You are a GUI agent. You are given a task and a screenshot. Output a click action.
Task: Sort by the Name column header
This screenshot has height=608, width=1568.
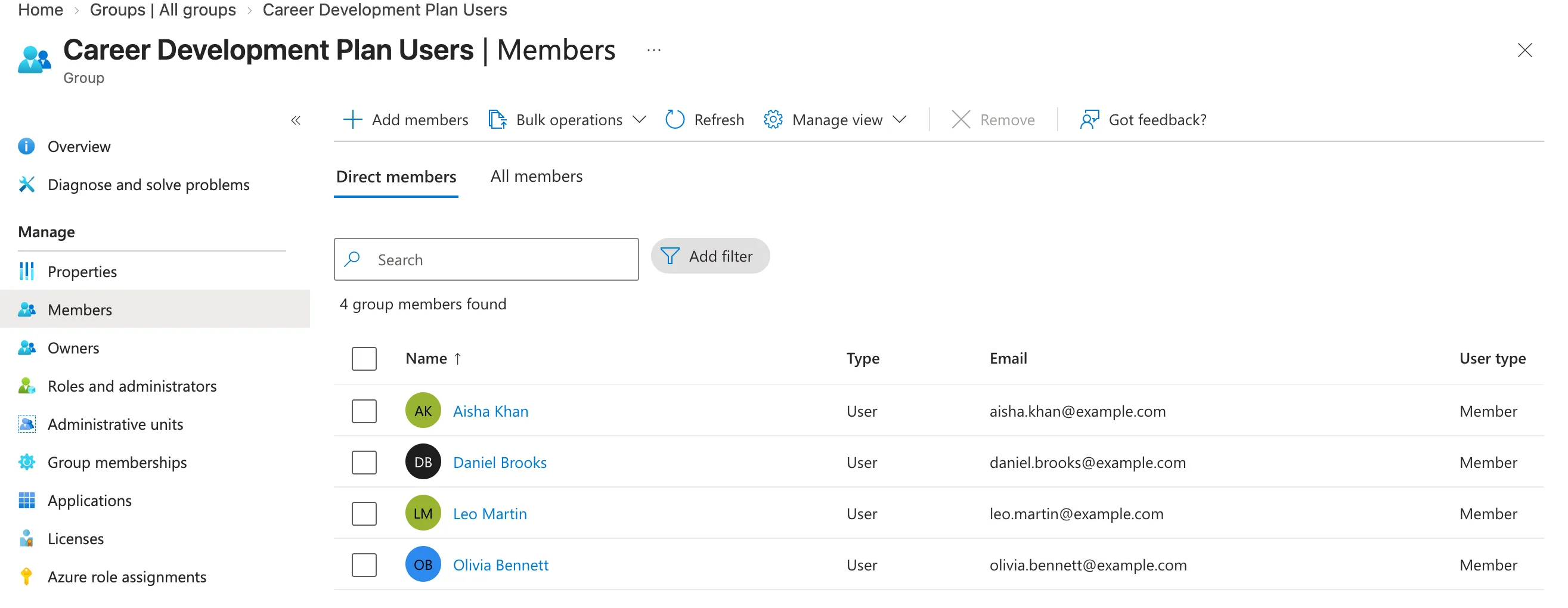pyautogui.click(x=433, y=358)
